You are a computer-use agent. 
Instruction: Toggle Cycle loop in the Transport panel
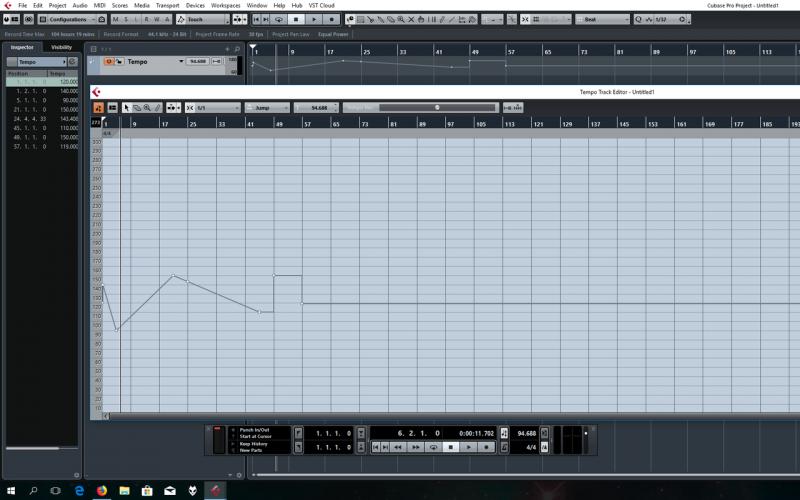pos(433,447)
